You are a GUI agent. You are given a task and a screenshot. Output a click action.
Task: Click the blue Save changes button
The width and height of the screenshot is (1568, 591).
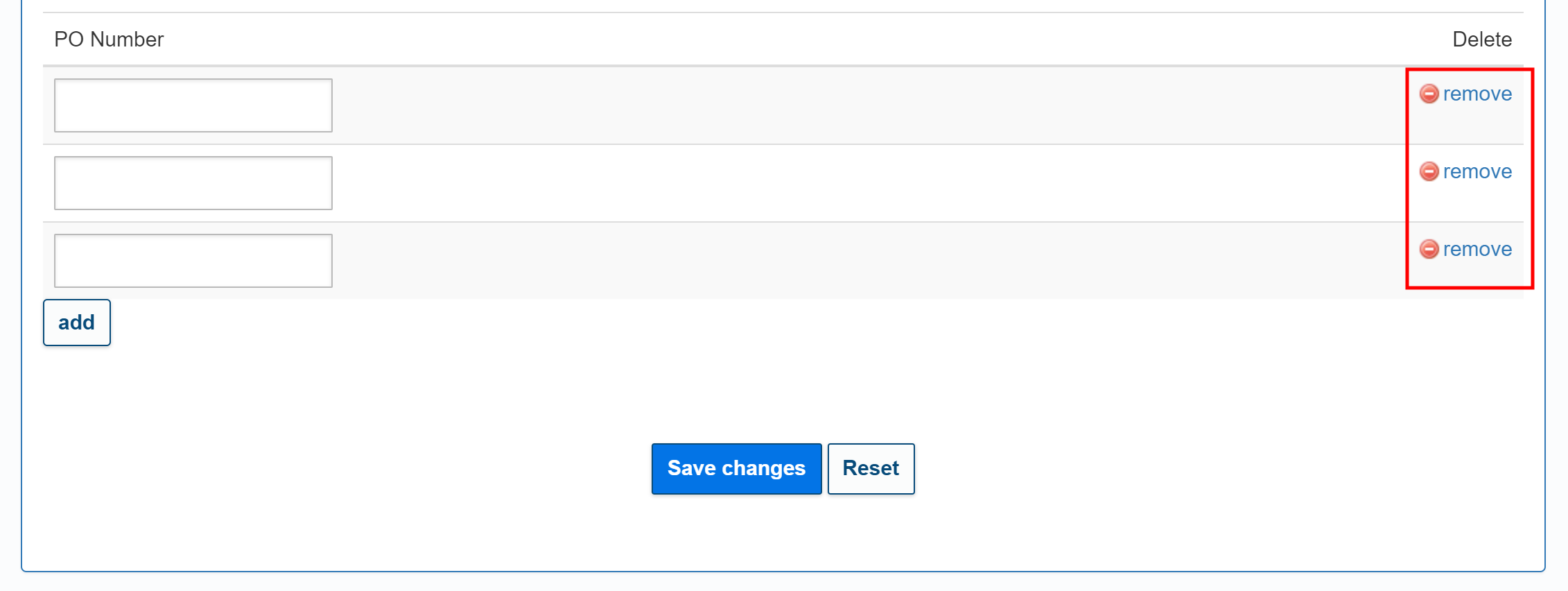(x=736, y=469)
